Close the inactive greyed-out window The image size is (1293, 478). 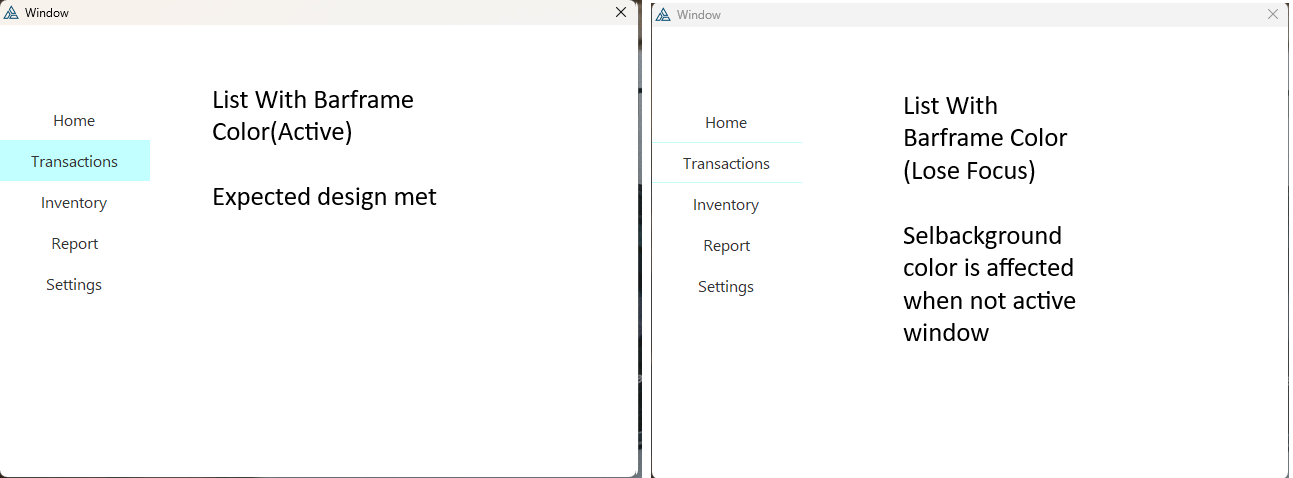point(1273,15)
